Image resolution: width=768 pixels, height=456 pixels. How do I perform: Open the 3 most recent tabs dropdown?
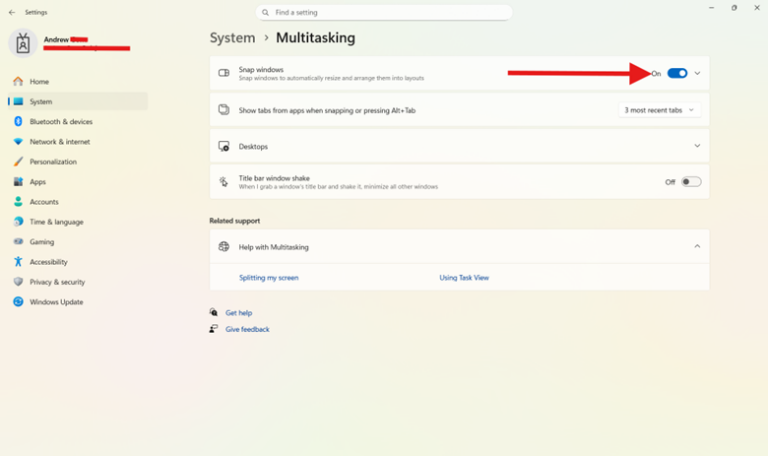tap(659, 110)
